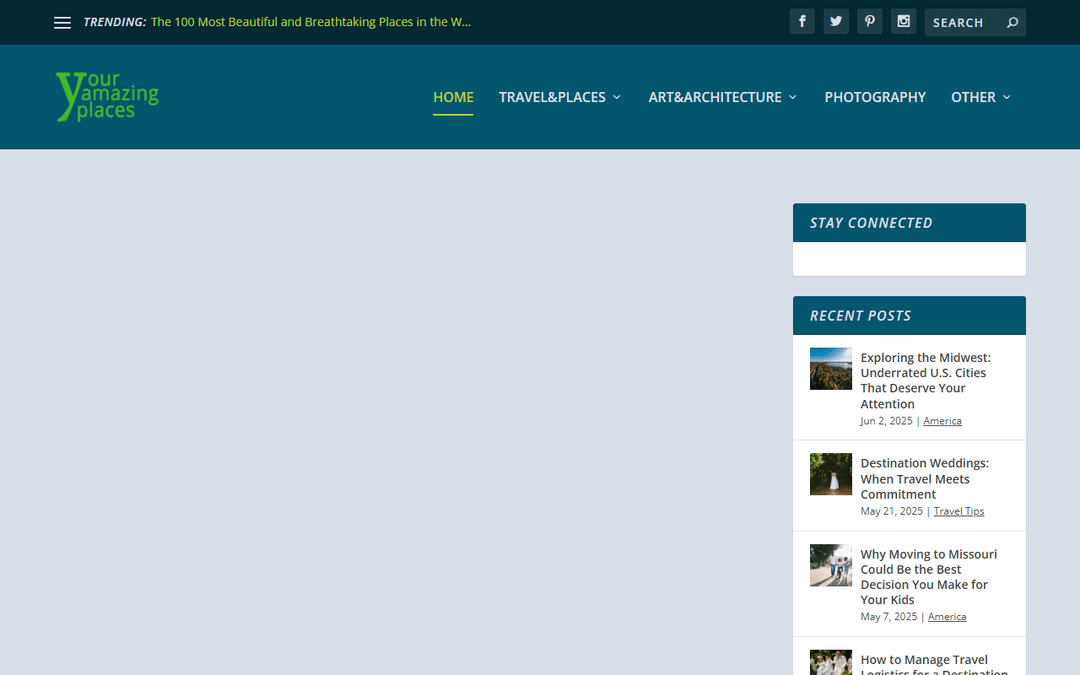Viewport: 1080px width, 675px height.
Task: Open the hamburger menu icon
Action: [62, 23]
